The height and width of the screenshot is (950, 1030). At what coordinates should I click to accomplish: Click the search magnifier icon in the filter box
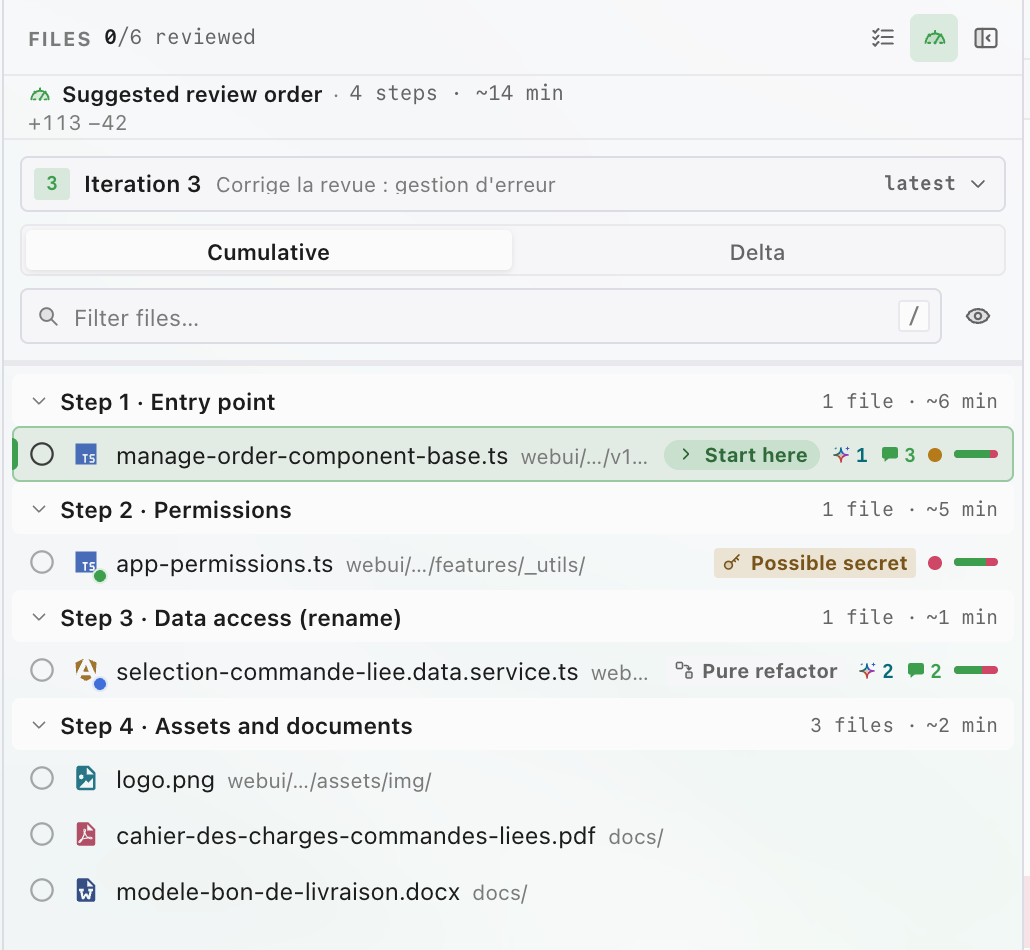[x=48, y=317]
